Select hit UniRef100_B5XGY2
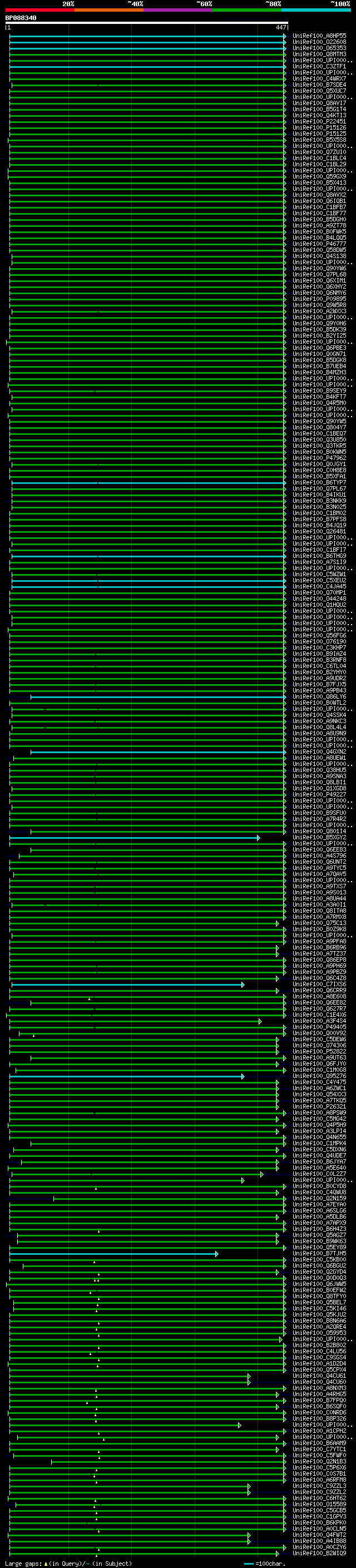356x1568 pixels. pos(319,838)
